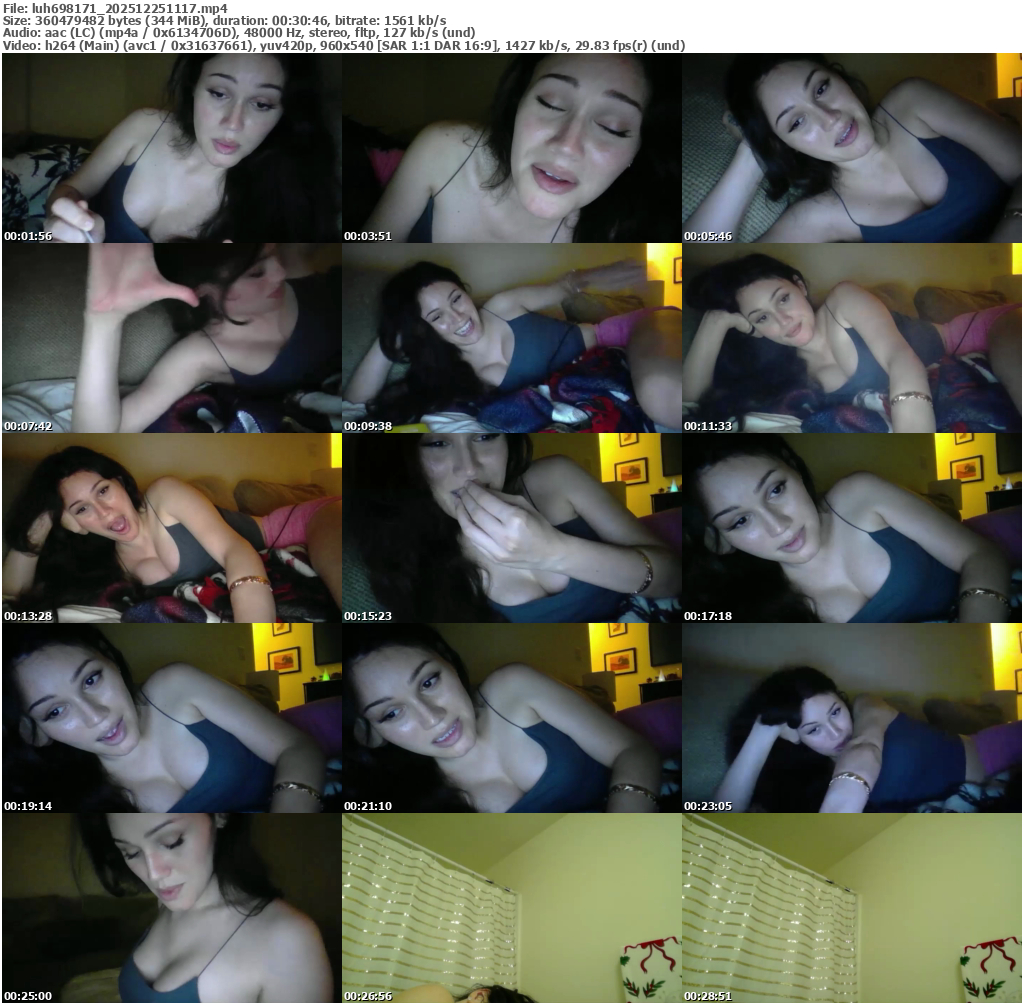Select the frame marked 00:03:51
Viewport: 1024px width, 1003px height.
click(x=511, y=148)
